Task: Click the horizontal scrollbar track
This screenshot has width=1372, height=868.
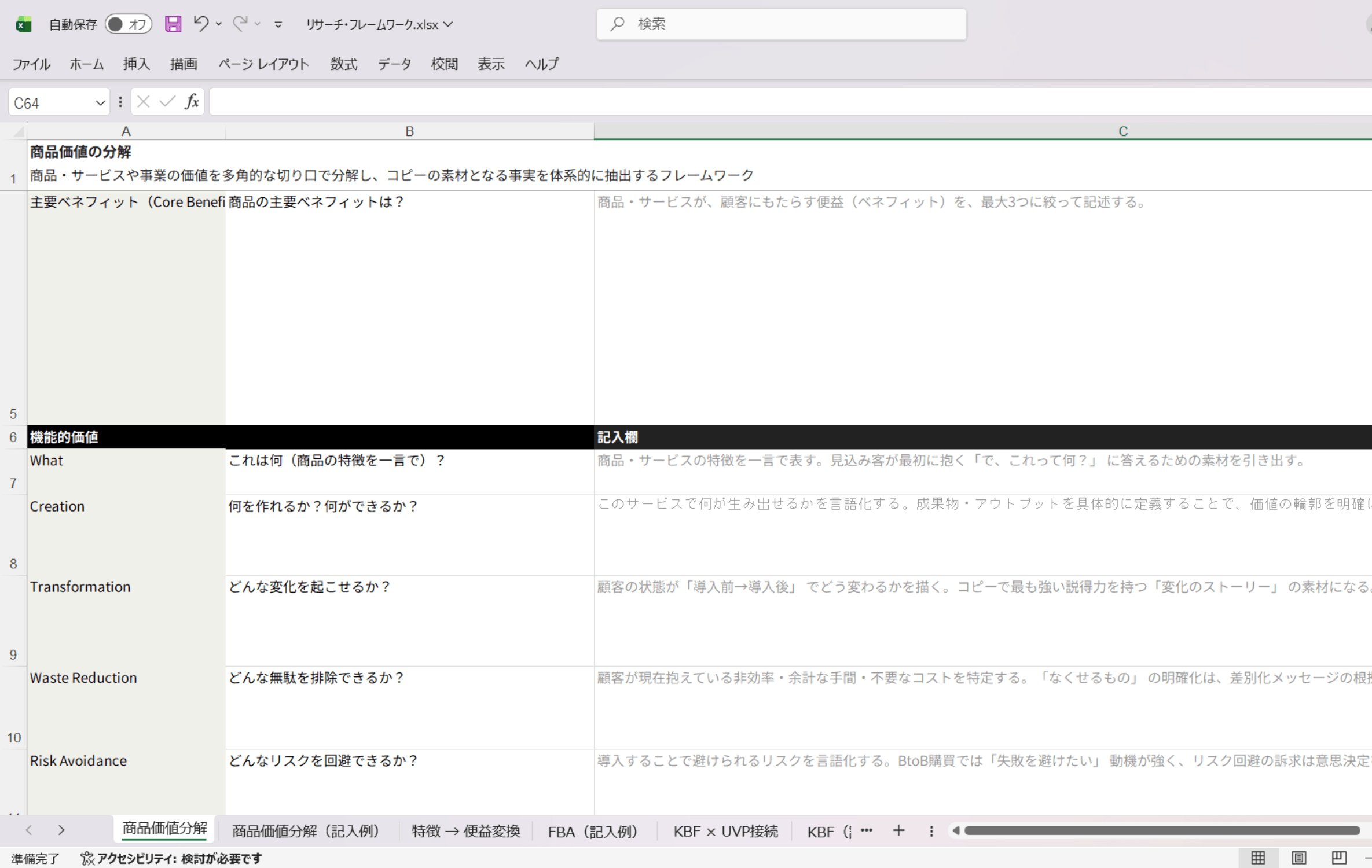Action: coord(1161,831)
